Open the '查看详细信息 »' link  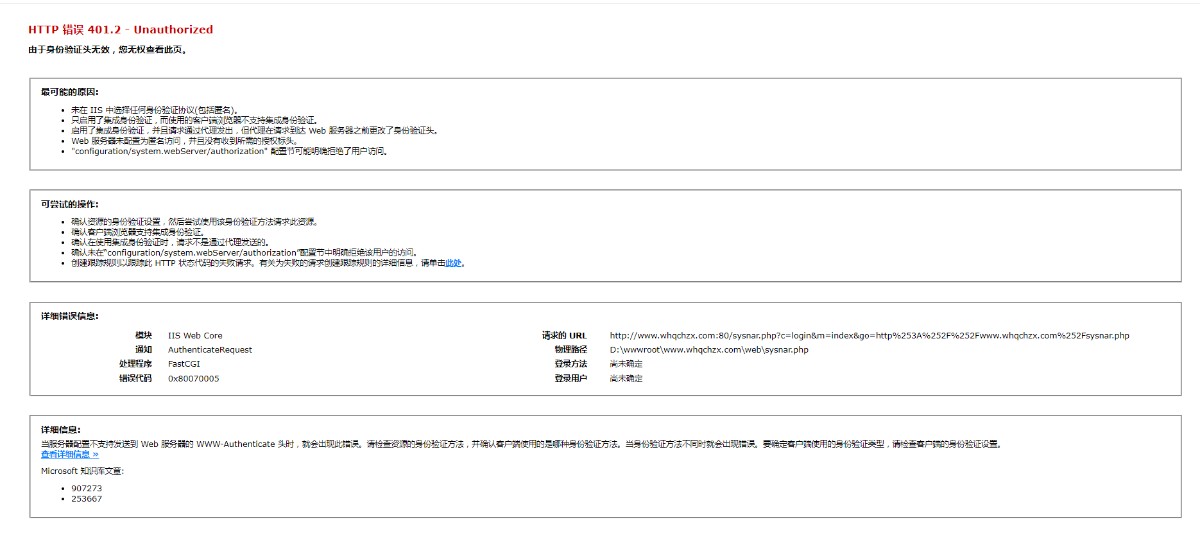coord(69,454)
